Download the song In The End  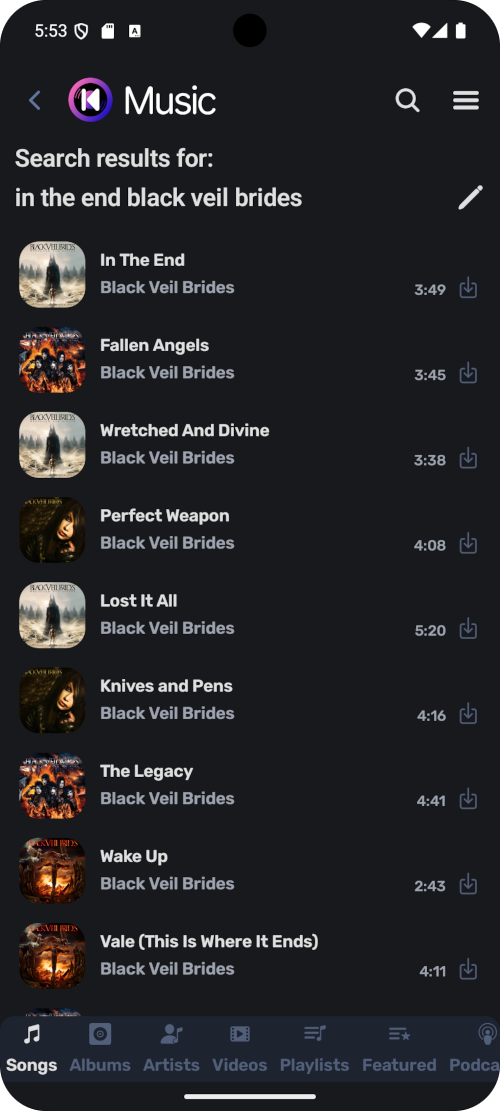[468, 288]
